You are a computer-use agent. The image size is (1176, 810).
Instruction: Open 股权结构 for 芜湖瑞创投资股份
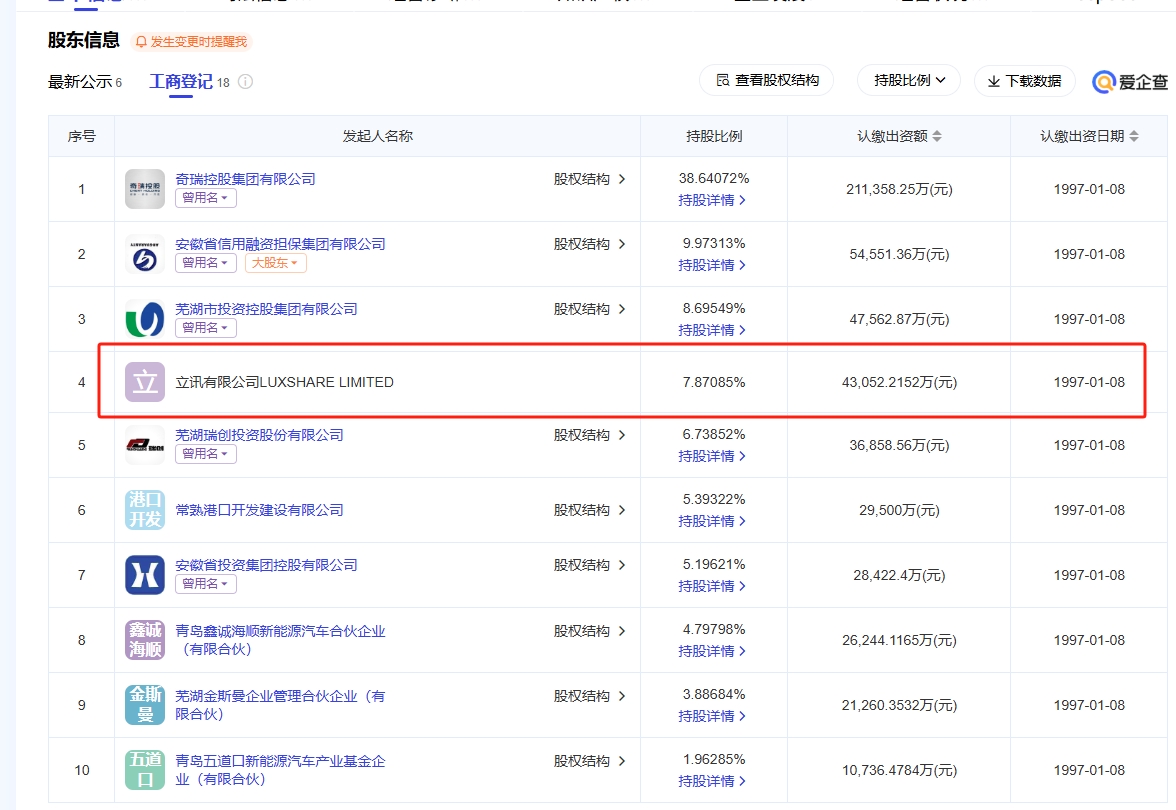(590, 435)
